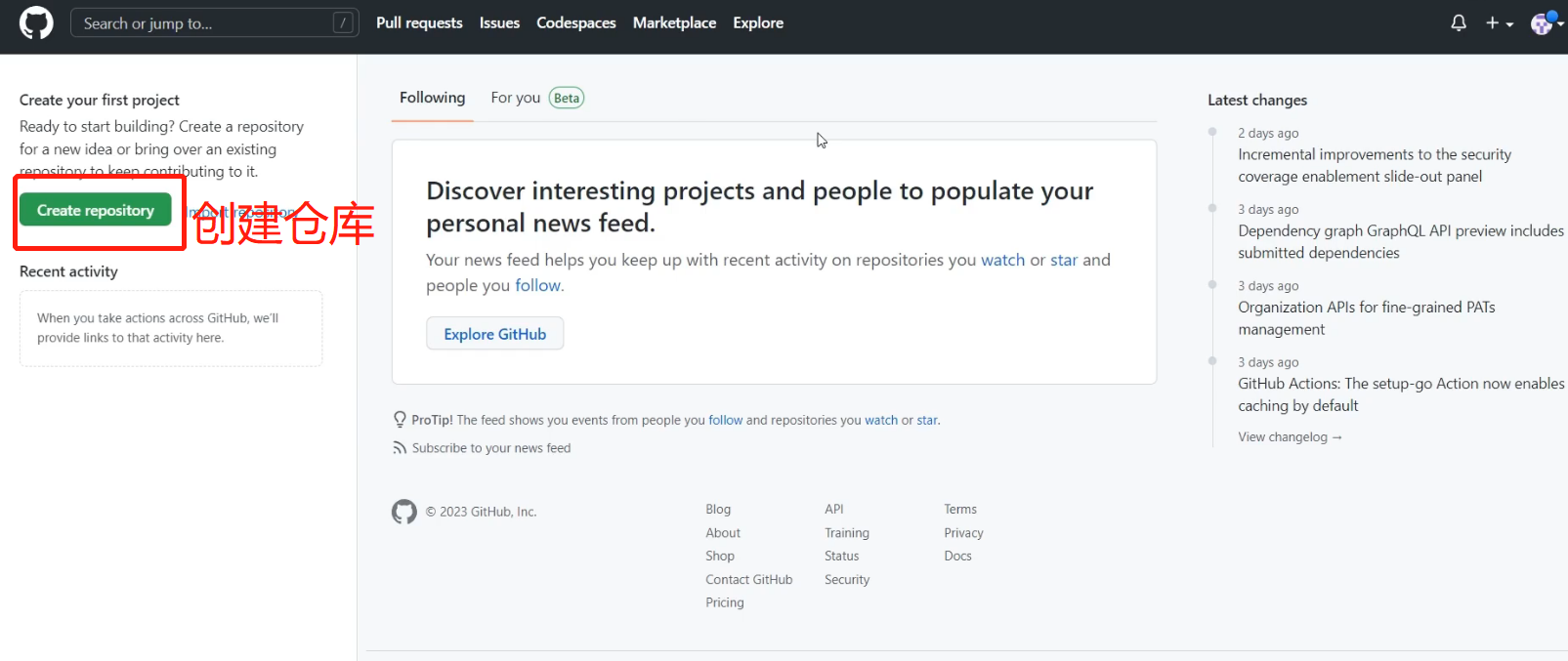Focus the Search or jump to field

pyautogui.click(x=215, y=22)
